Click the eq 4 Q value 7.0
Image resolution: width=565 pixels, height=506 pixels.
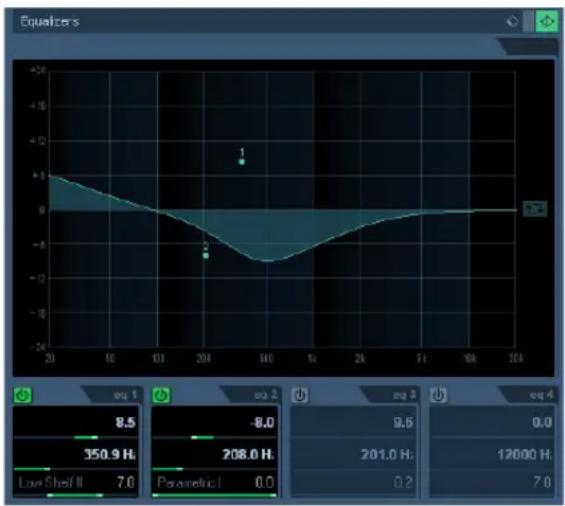tap(542, 483)
